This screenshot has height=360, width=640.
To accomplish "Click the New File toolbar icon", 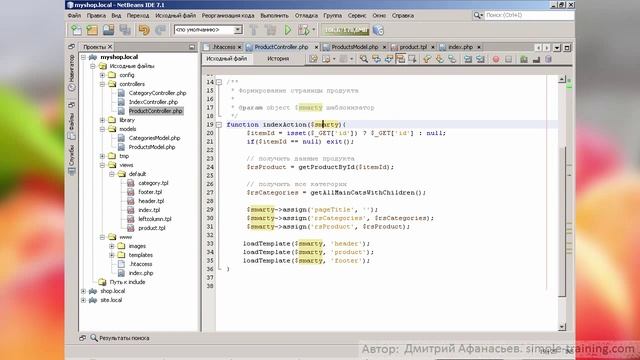I will click(76, 30).
